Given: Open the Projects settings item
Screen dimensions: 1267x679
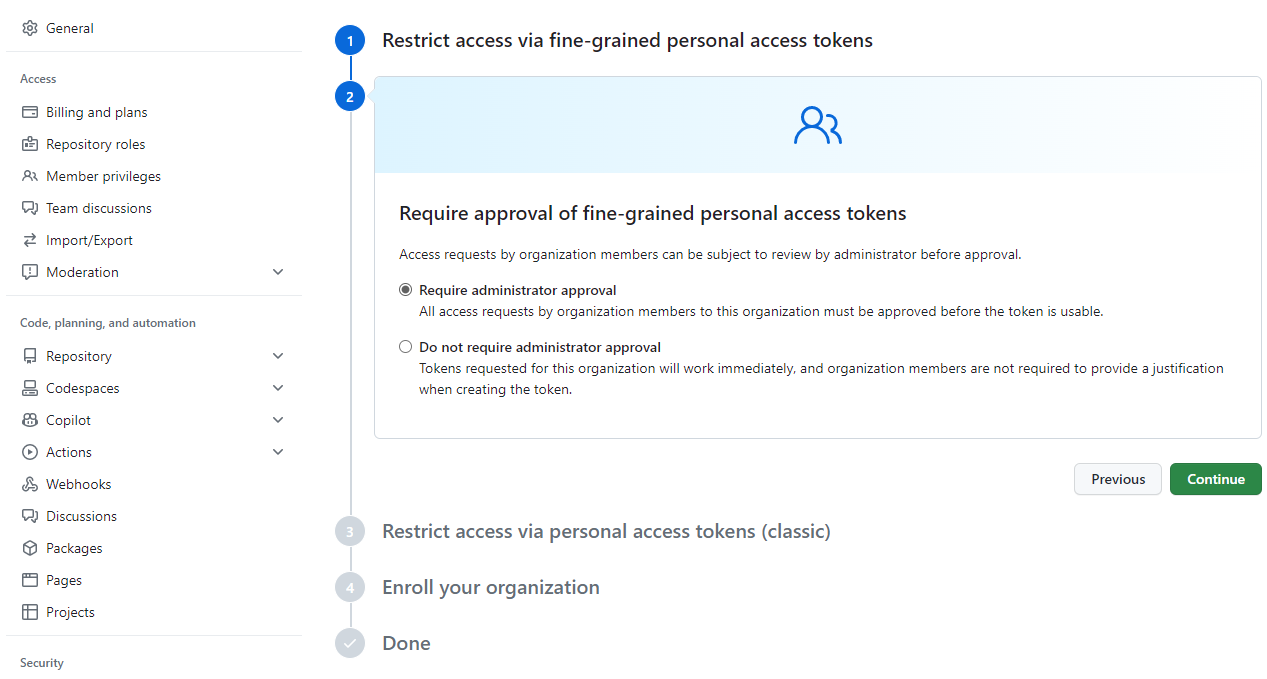Looking at the screenshot, I should [x=154, y=612].
